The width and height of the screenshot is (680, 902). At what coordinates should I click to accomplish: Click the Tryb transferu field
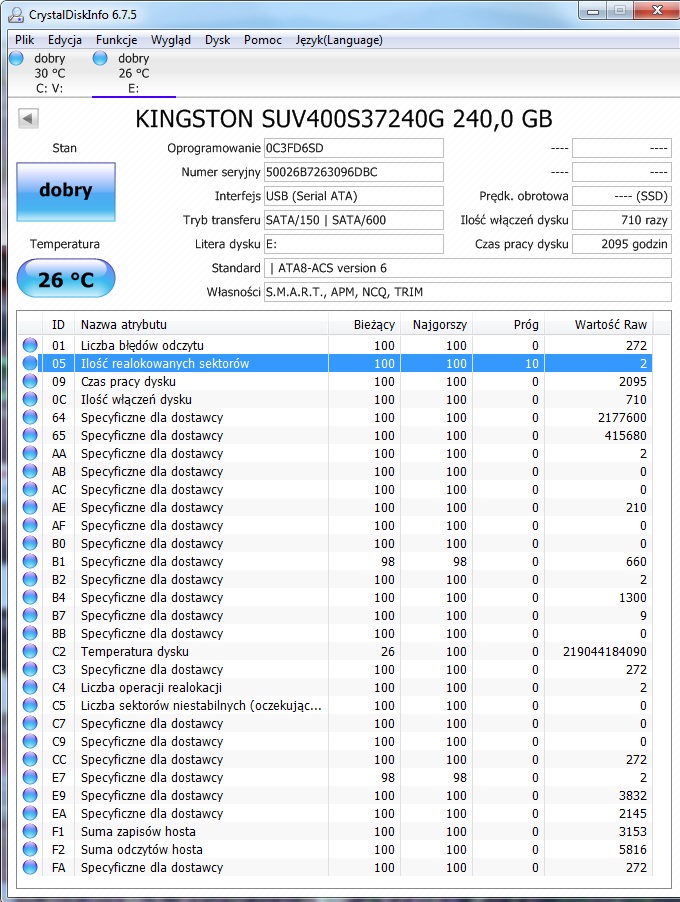click(353, 220)
